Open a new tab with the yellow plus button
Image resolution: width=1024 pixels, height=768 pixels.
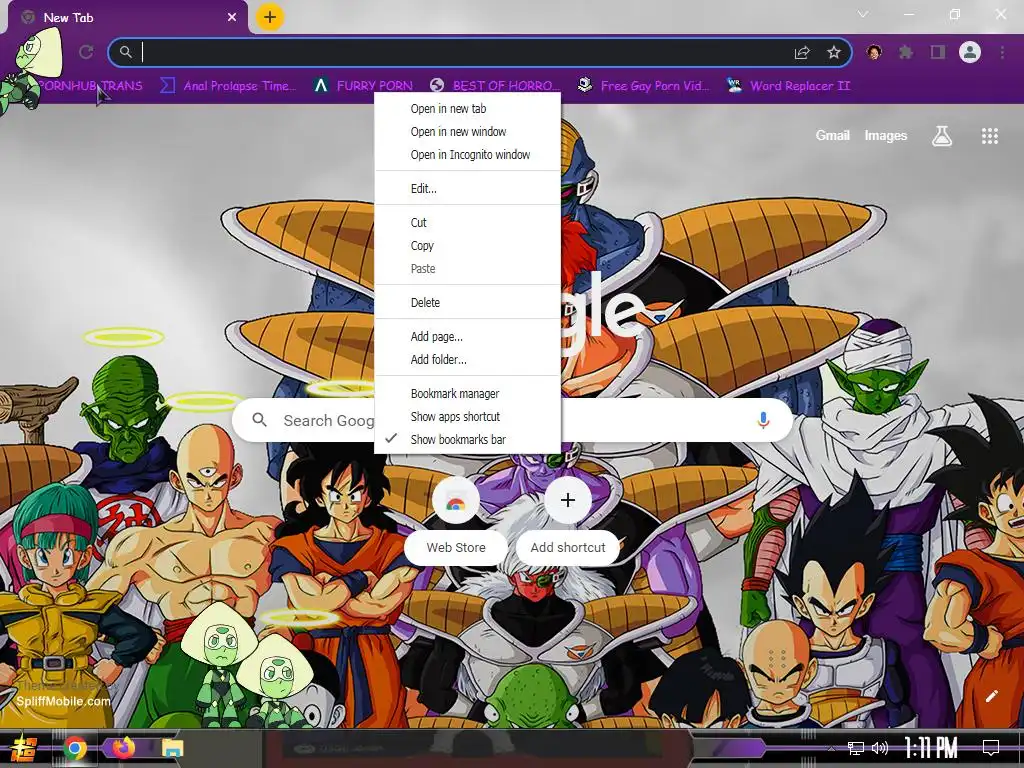click(270, 17)
